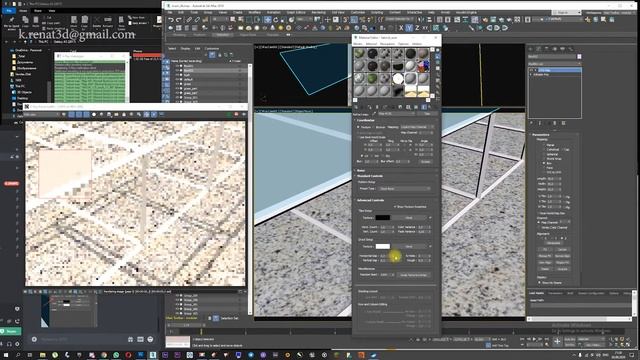The width and height of the screenshot is (640, 360).
Task: Undo last action in 3ds Max toolbar
Action: pyautogui.click(x=171, y=20)
